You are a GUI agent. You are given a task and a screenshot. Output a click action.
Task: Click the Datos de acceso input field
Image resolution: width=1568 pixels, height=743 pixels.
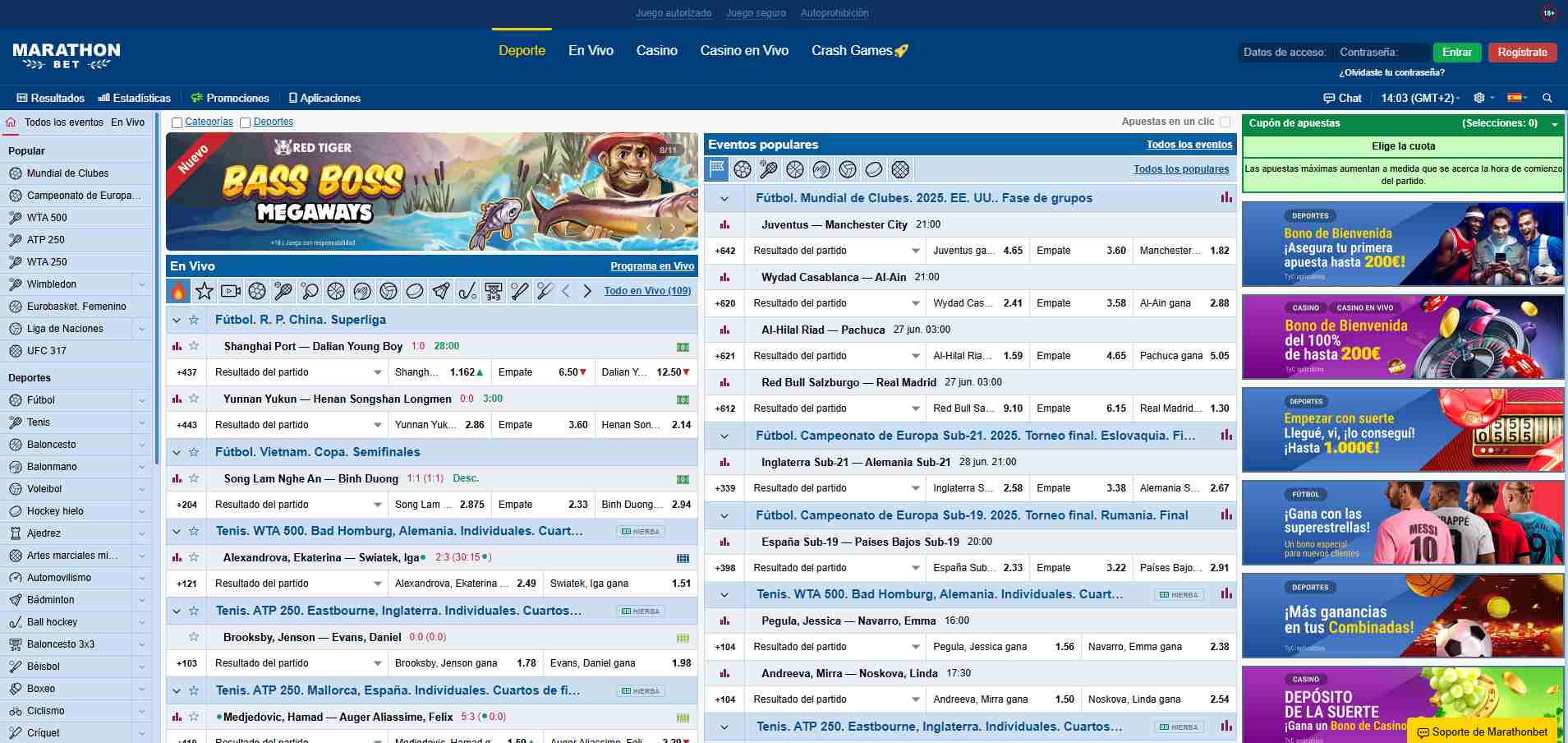1285,52
